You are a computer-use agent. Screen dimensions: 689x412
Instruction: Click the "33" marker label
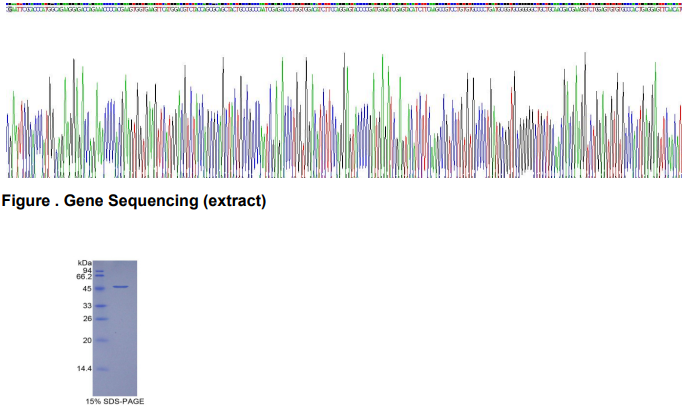pyautogui.click(x=87, y=306)
